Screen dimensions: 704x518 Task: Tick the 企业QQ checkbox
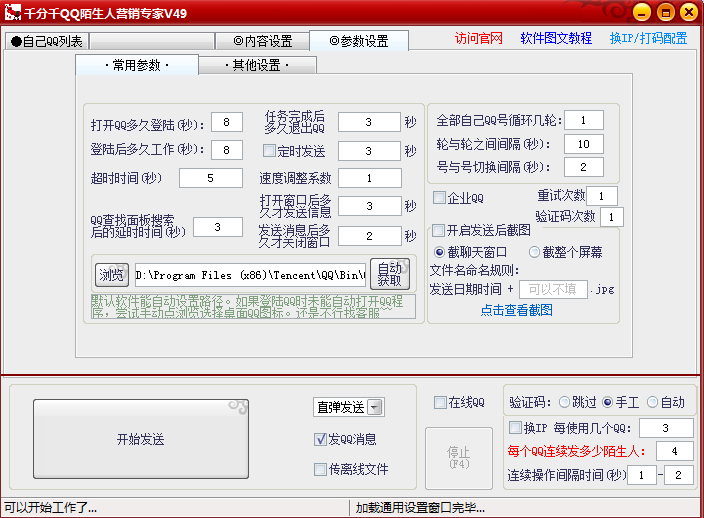439,198
